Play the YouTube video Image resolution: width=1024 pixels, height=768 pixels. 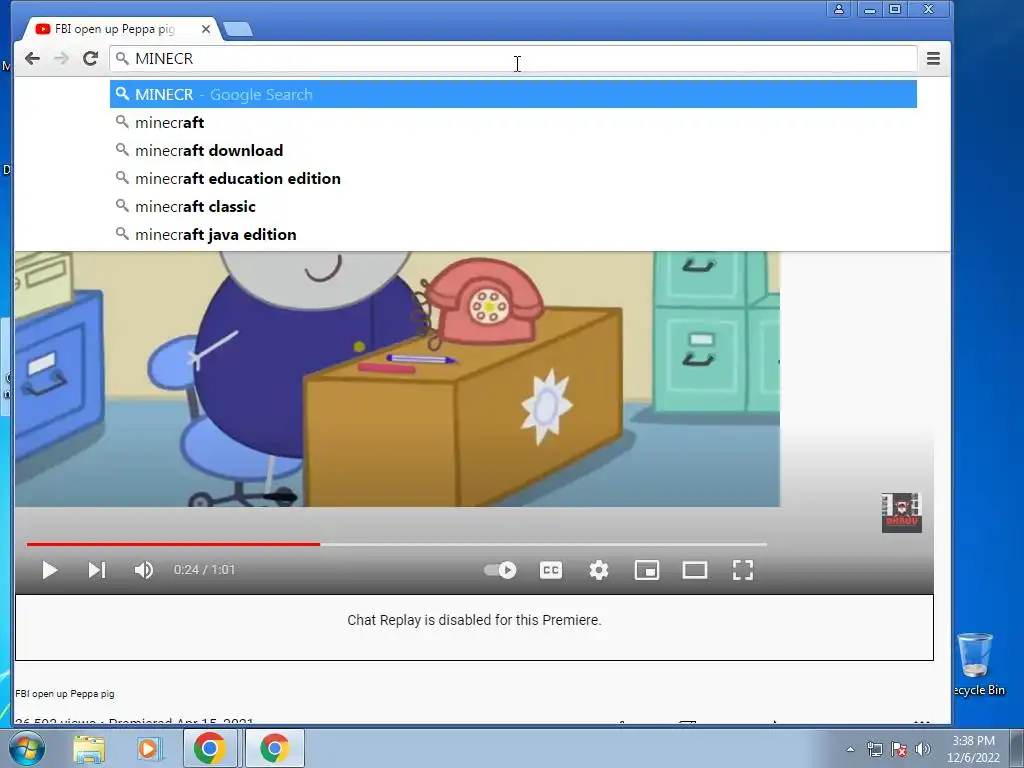tap(50, 570)
